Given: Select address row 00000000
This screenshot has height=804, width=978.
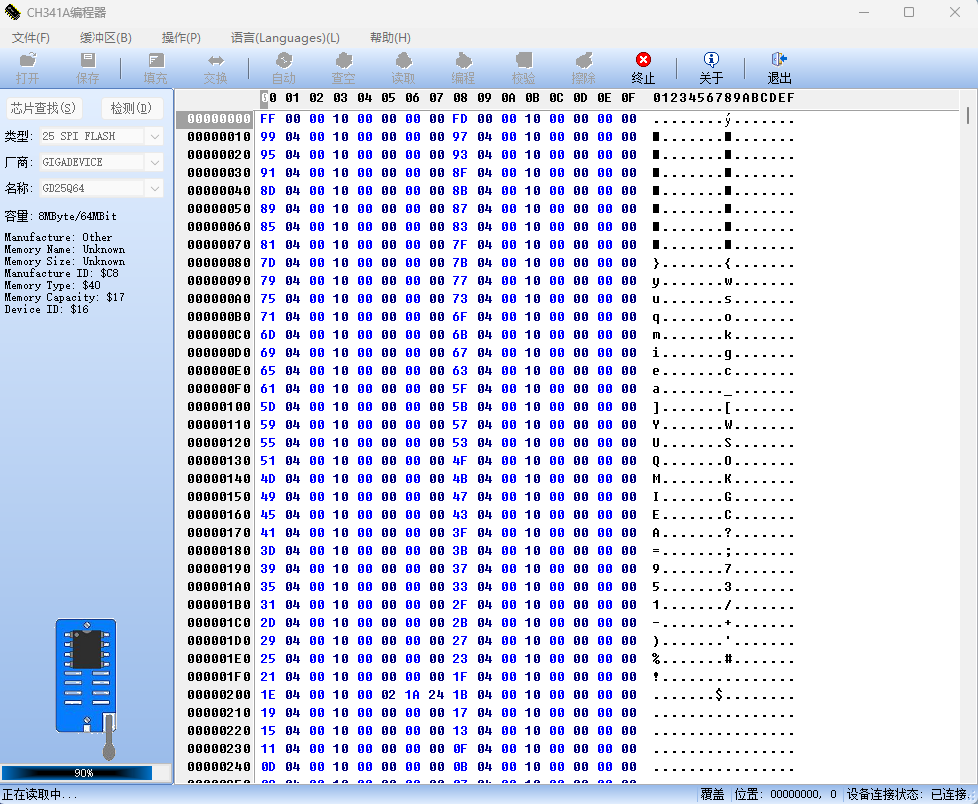Looking at the screenshot, I should coord(219,119).
